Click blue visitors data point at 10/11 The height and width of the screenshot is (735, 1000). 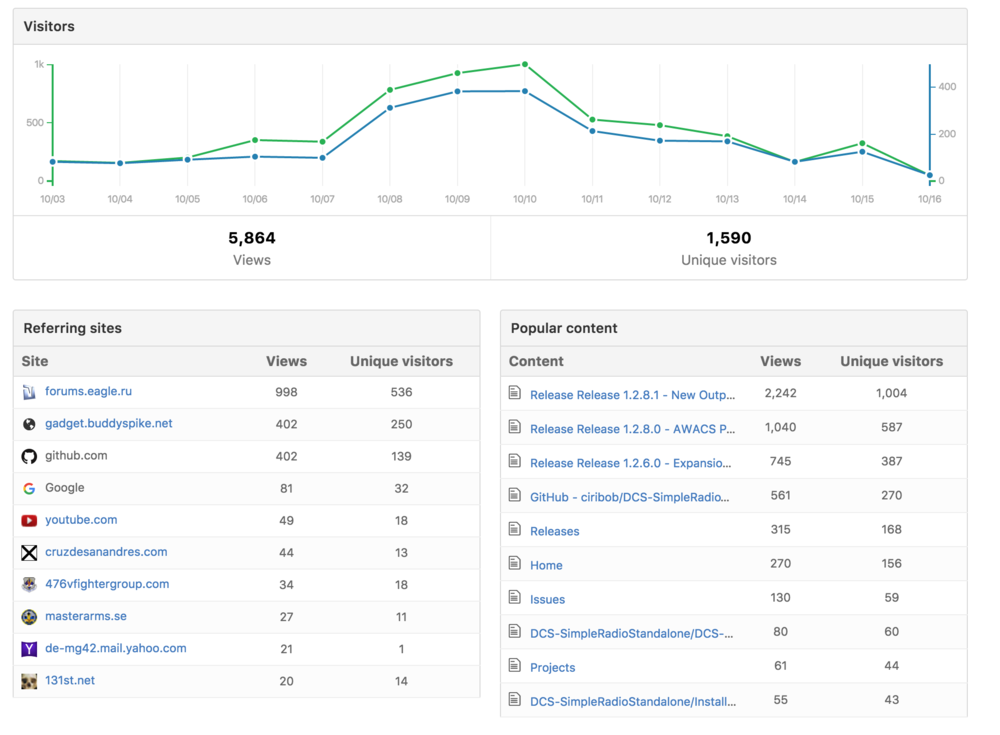(x=592, y=131)
